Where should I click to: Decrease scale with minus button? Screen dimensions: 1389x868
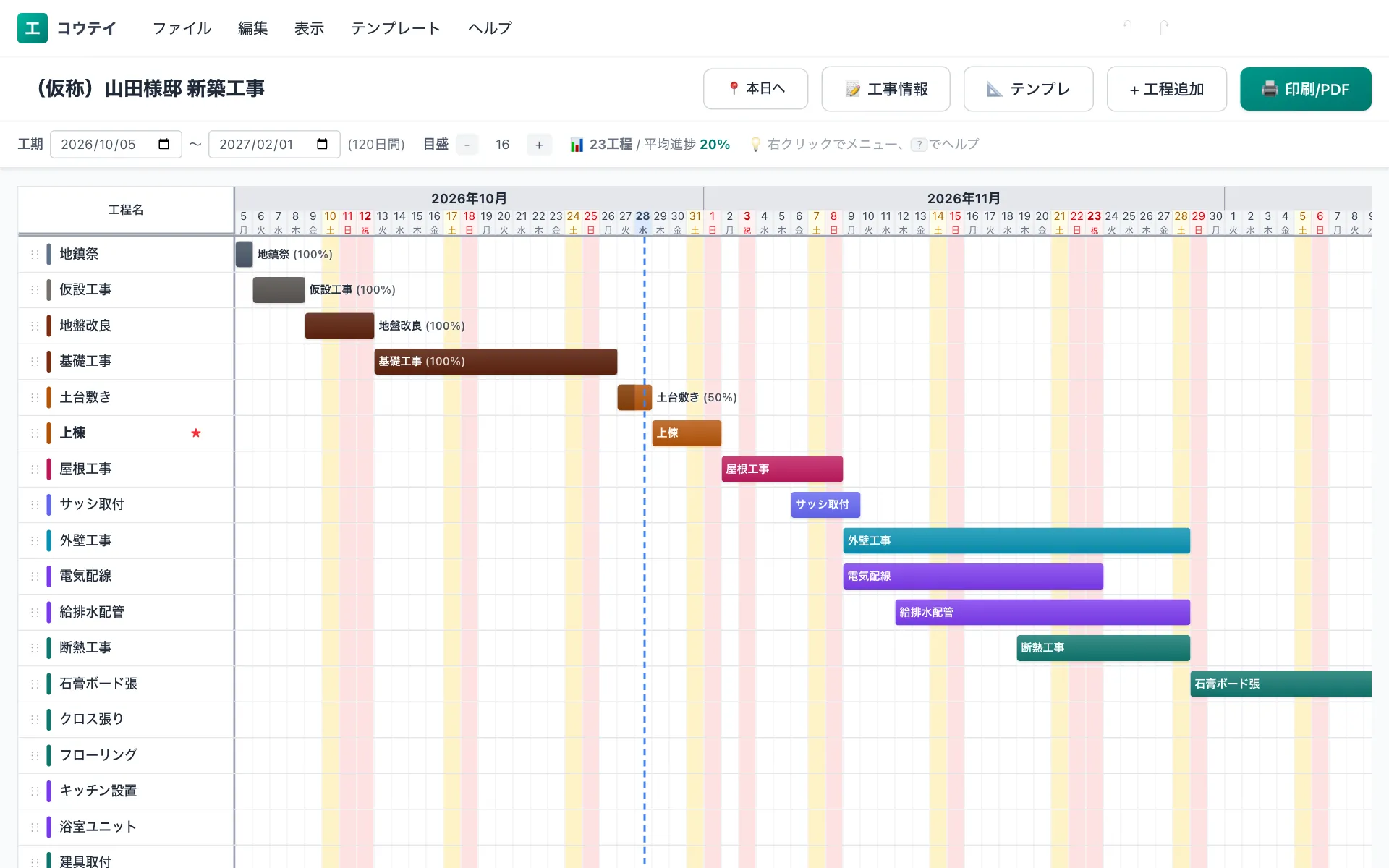(467, 145)
